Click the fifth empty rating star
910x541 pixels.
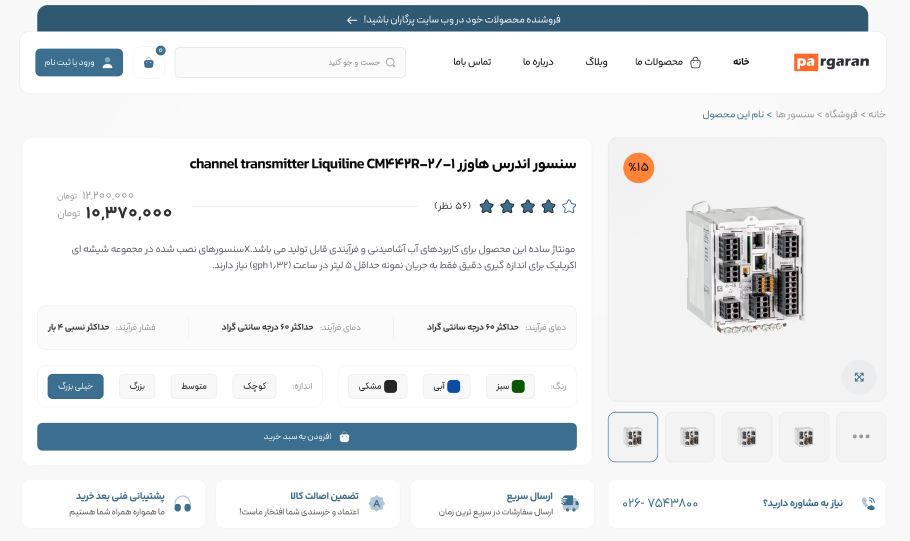(x=569, y=207)
